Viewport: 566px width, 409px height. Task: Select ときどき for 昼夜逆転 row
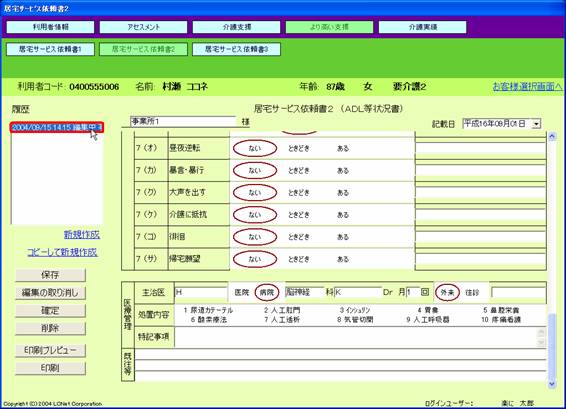(299, 148)
